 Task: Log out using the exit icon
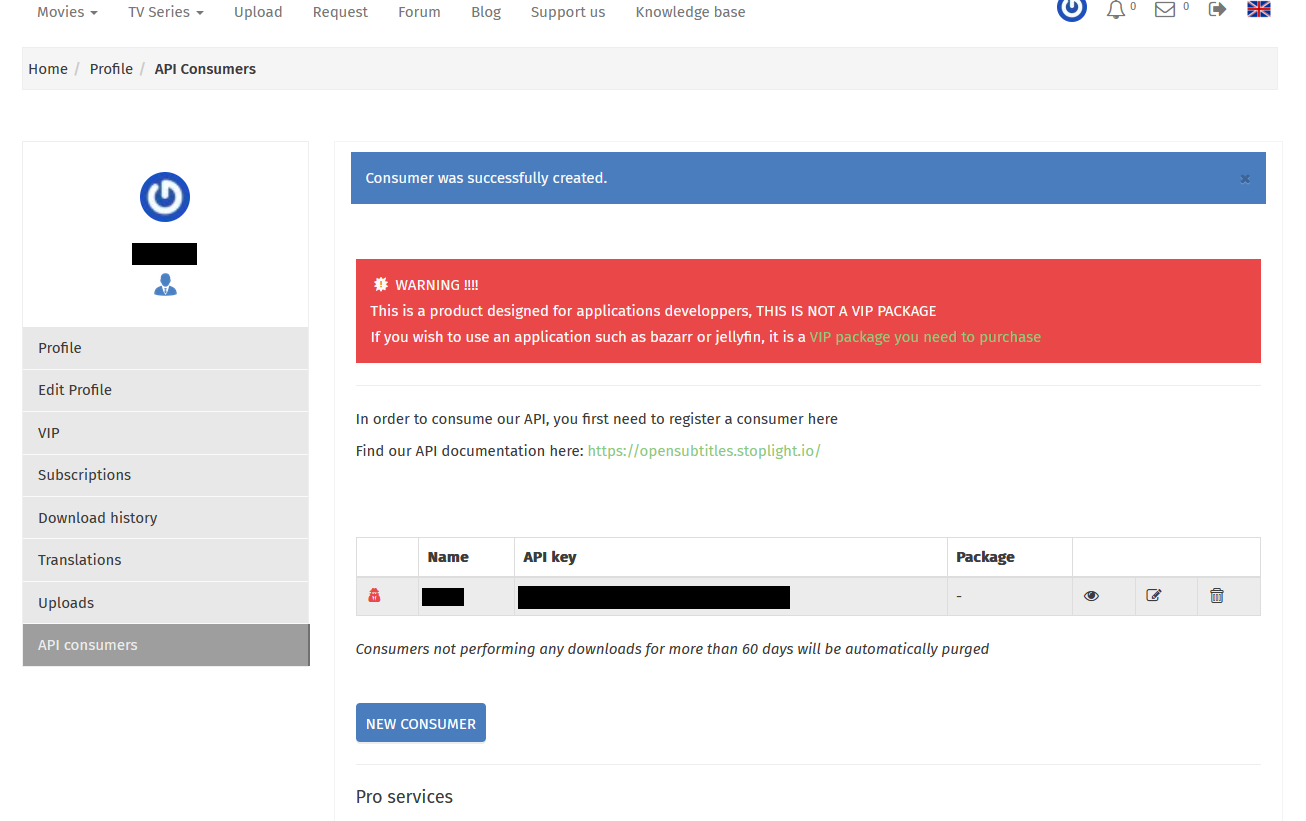1216,9
